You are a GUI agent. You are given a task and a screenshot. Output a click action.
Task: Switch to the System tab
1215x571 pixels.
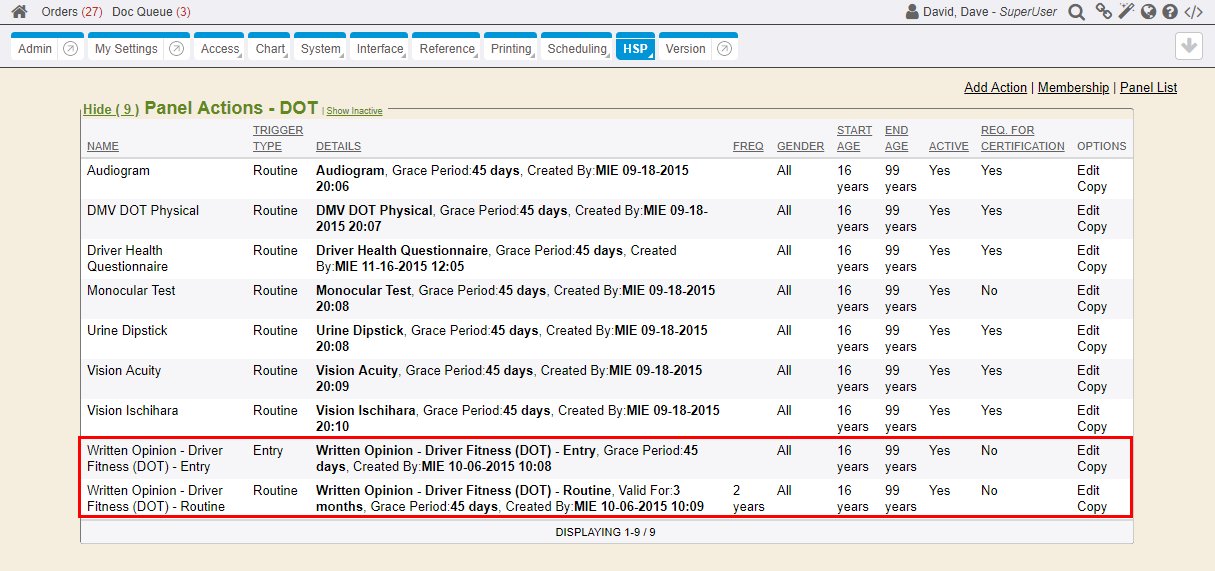pyautogui.click(x=320, y=49)
